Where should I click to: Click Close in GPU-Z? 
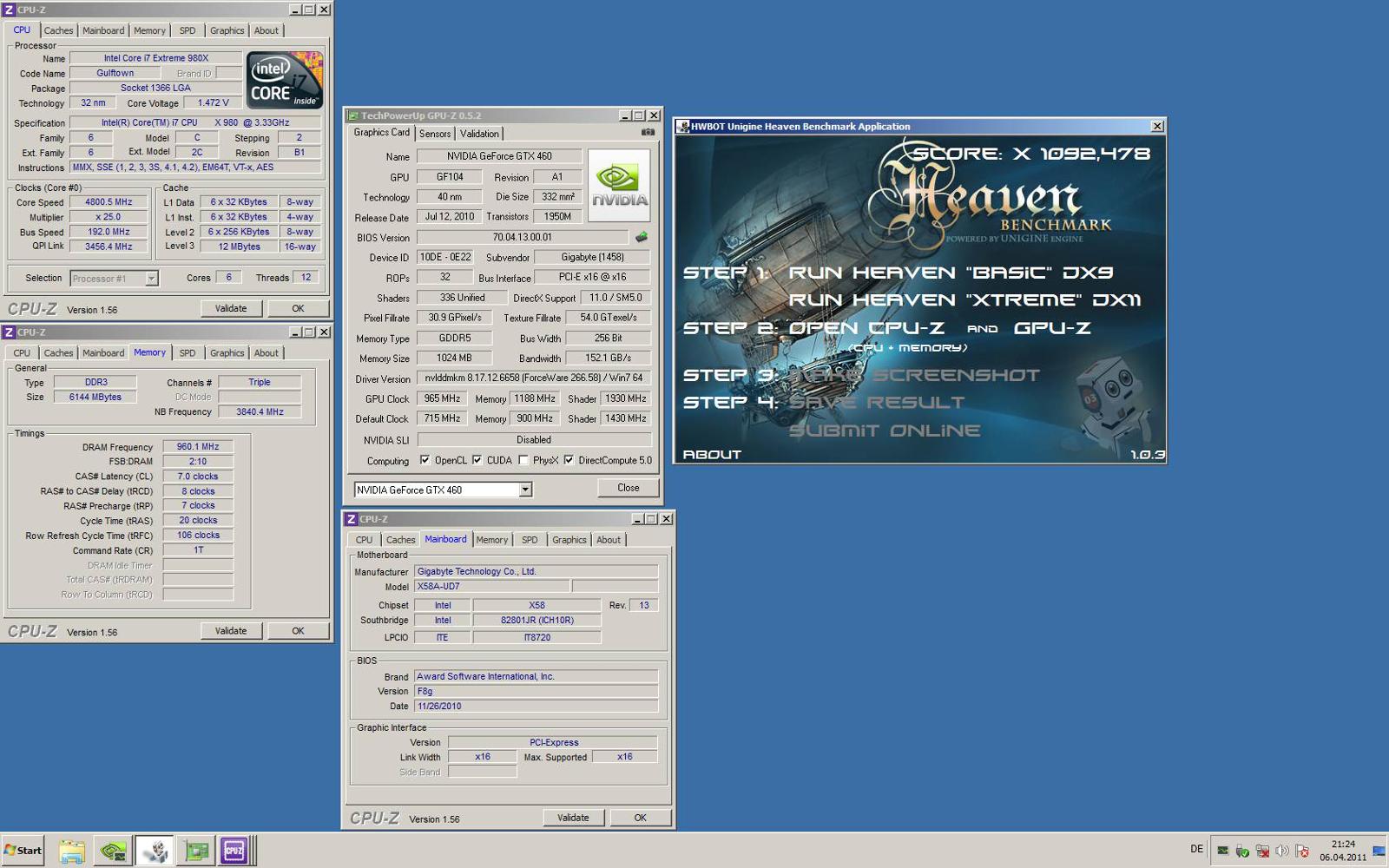[629, 488]
